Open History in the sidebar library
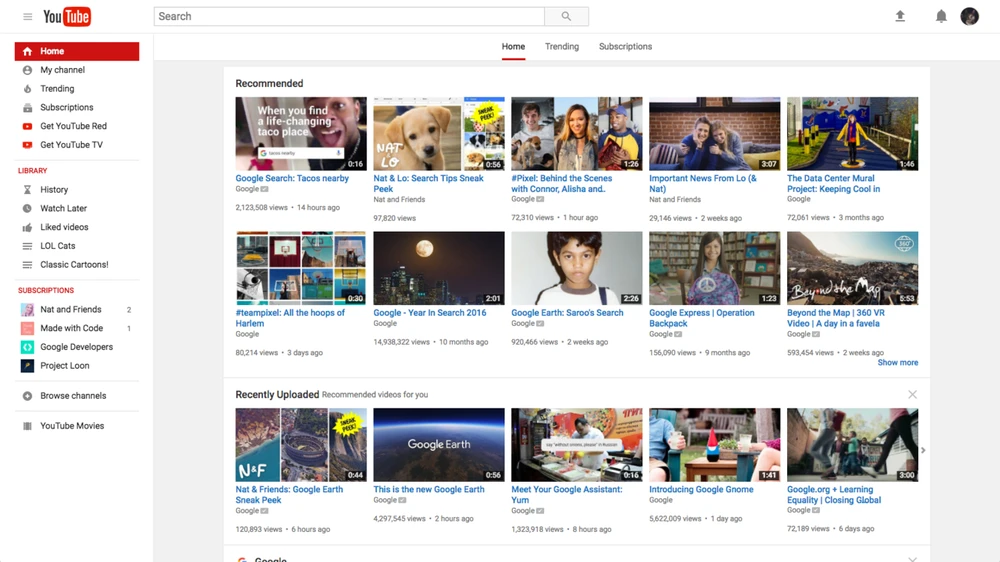Image resolution: width=1000 pixels, height=562 pixels. click(x=54, y=189)
